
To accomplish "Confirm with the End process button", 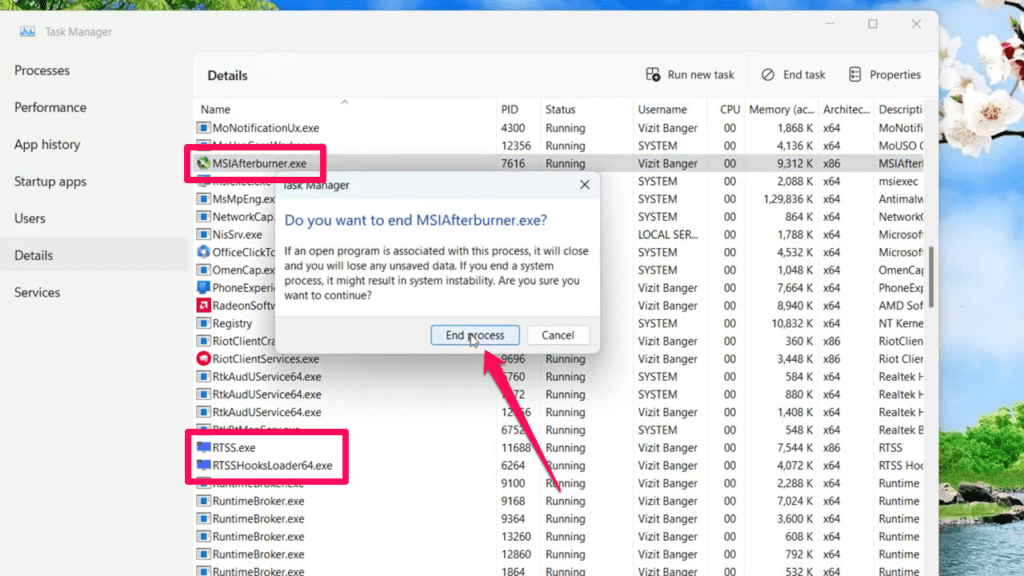I will pyautogui.click(x=475, y=335).
